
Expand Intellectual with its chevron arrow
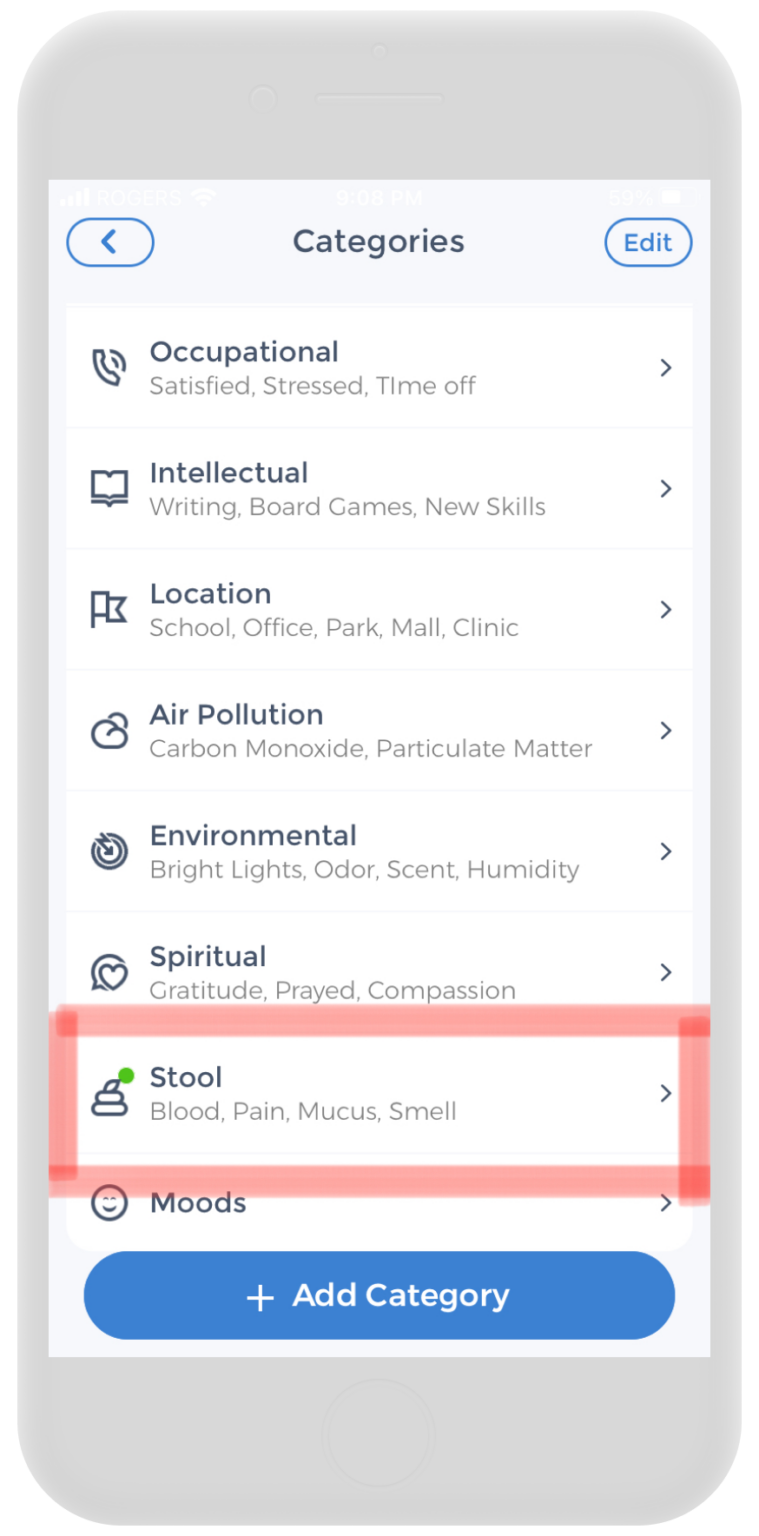[x=666, y=489]
